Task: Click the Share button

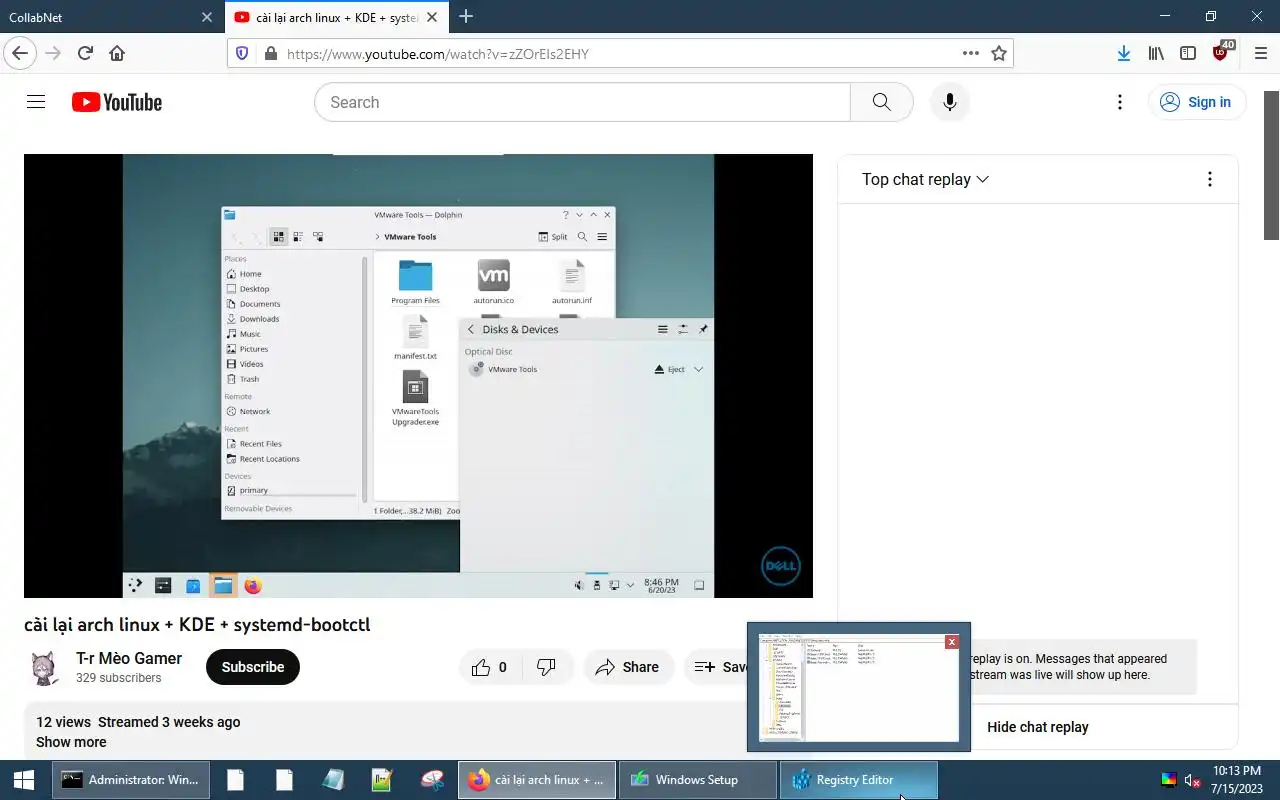Action: pos(627,667)
